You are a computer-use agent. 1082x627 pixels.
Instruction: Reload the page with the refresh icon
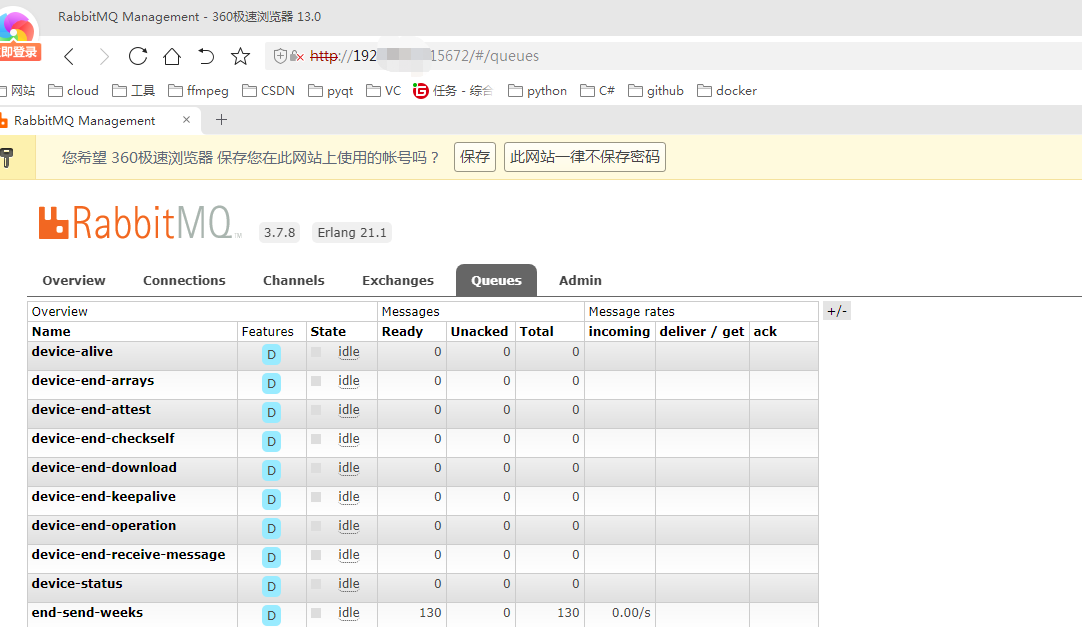click(138, 56)
